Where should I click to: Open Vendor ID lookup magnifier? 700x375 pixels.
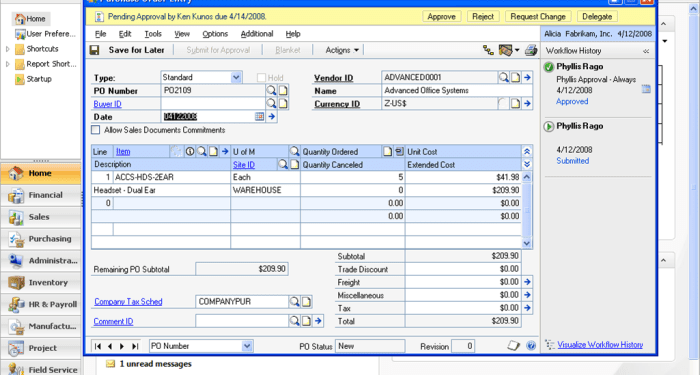click(504, 78)
